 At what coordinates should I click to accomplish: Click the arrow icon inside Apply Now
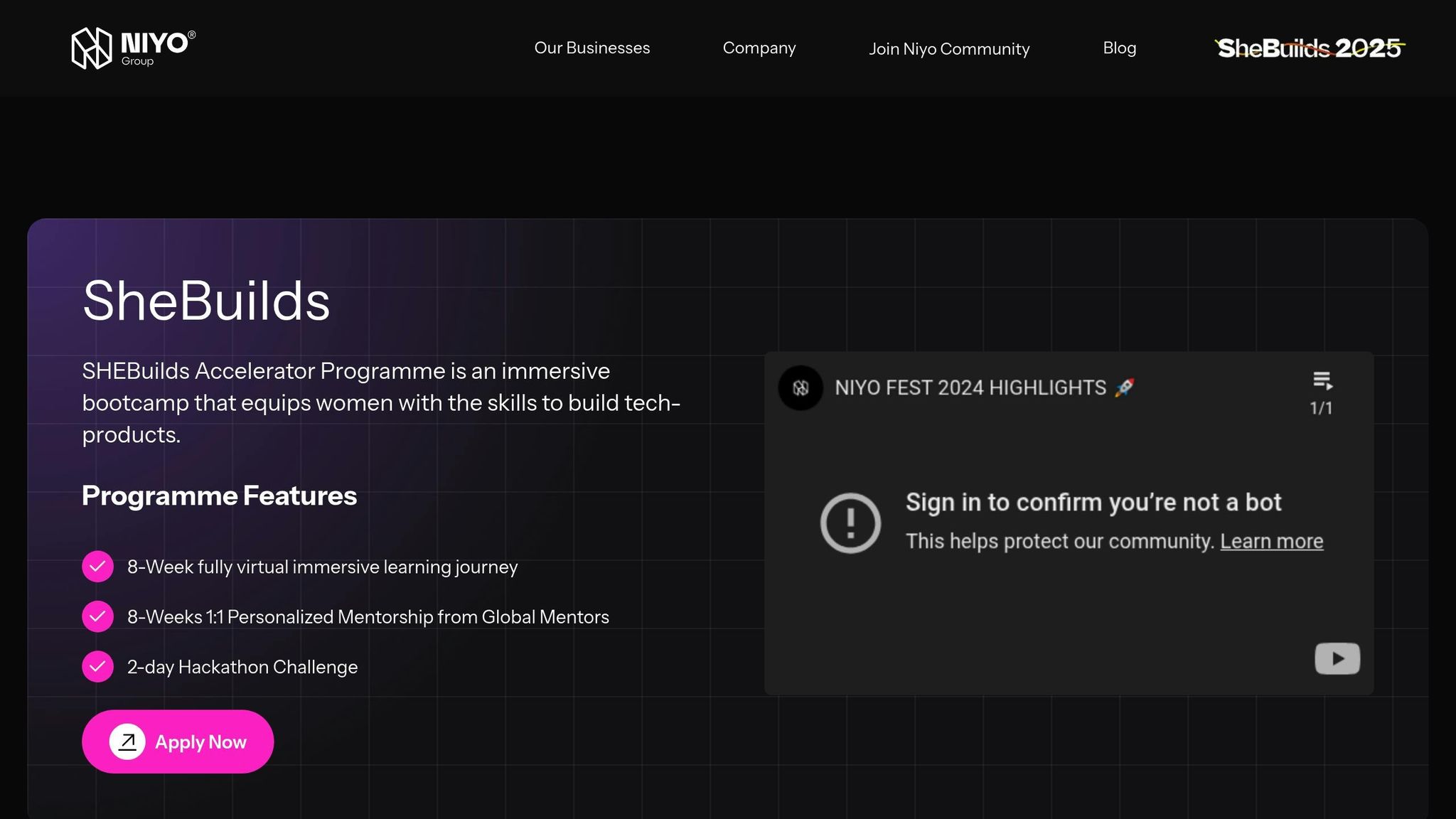click(127, 742)
